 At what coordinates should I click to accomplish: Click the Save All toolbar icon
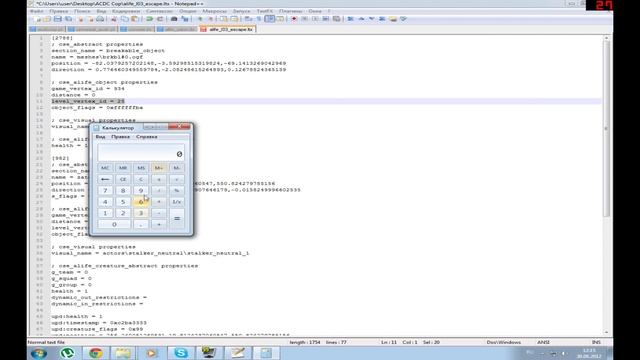click(x=69, y=19)
